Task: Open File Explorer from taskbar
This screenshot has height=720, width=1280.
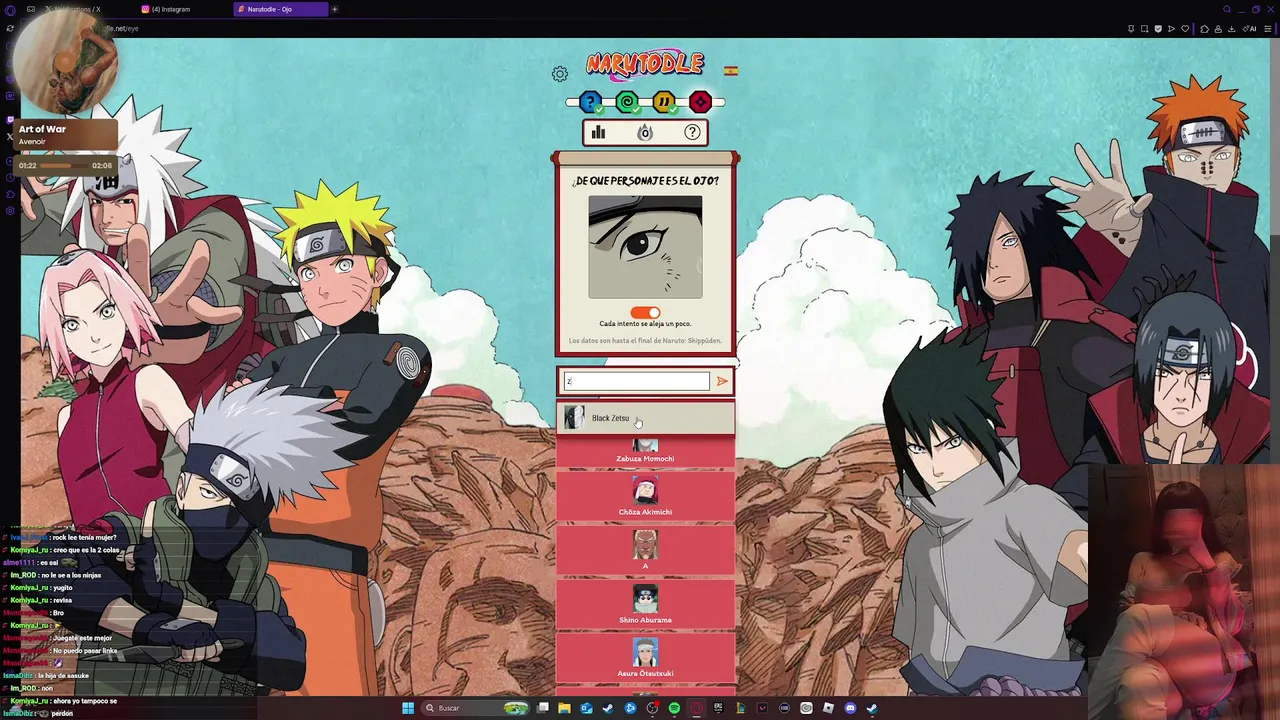Action: (564, 708)
